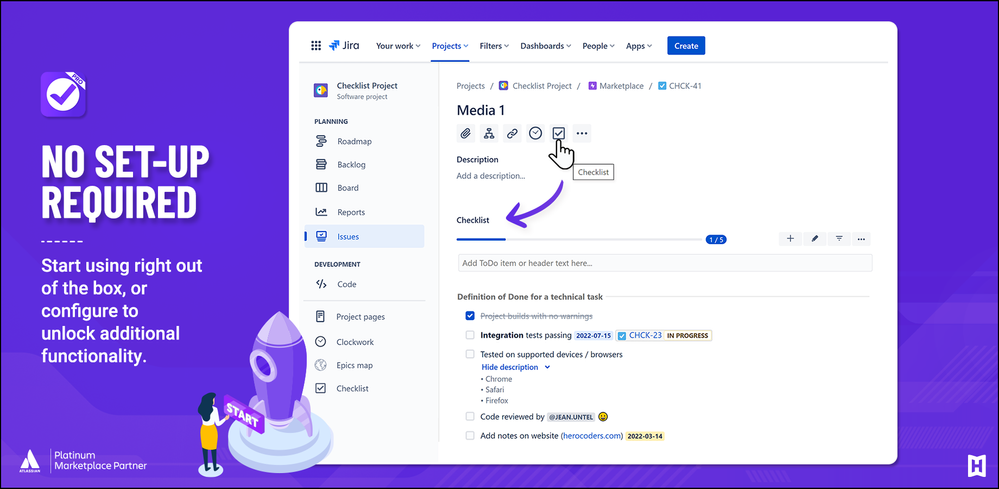Click the link issue icon
Image resolution: width=999 pixels, height=489 pixels.
512,133
